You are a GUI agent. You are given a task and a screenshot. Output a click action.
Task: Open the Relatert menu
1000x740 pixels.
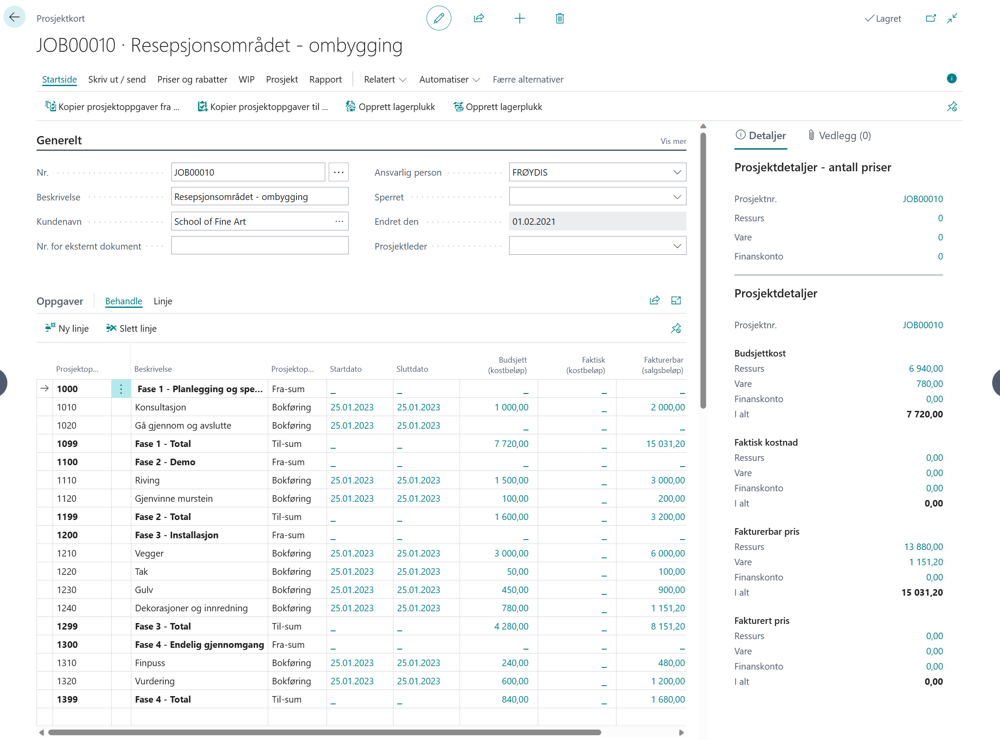385,80
